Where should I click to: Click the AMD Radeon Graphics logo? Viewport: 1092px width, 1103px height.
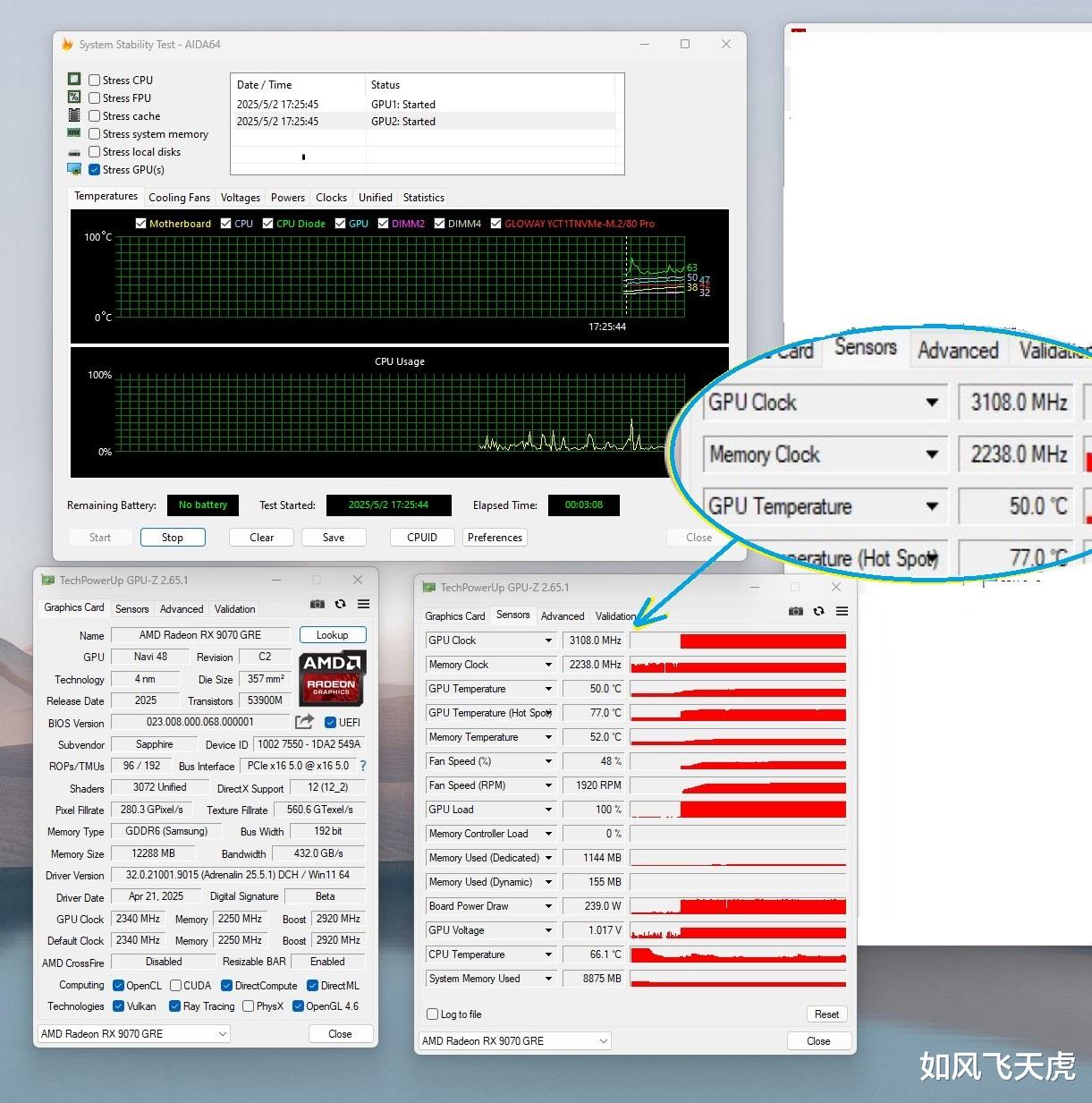tap(331, 677)
